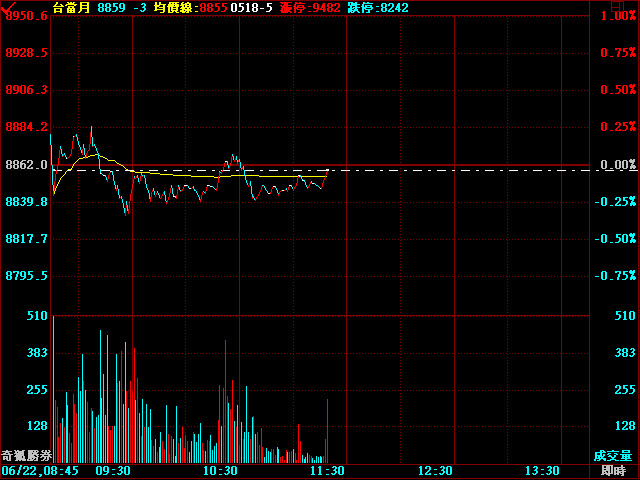Click the latest red volume bar
640x480 pixels.
click(327, 431)
